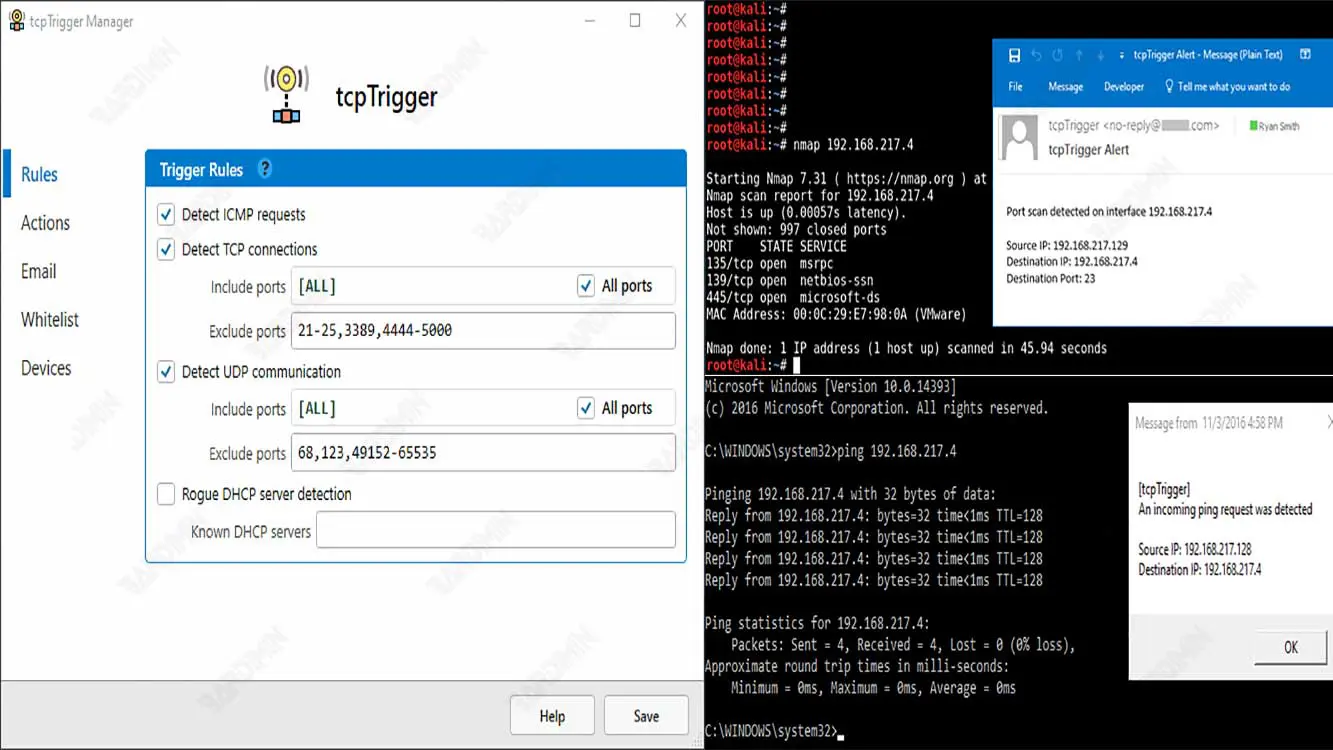
Task: Click '135/tcp open msrpc' in nmap output
Action: click(770, 263)
